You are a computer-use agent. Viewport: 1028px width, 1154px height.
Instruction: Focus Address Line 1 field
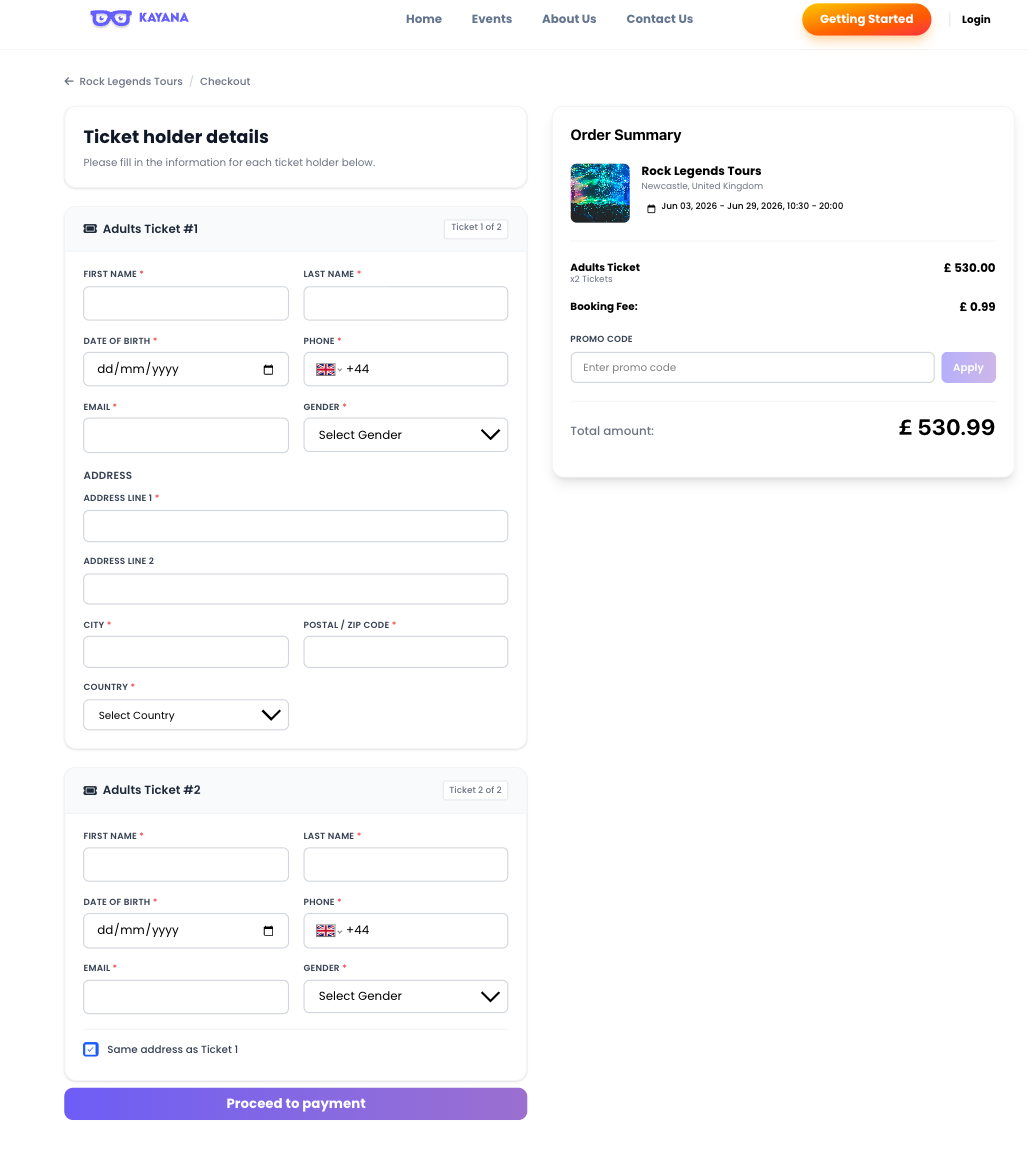pyautogui.click(x=296, y=526)
